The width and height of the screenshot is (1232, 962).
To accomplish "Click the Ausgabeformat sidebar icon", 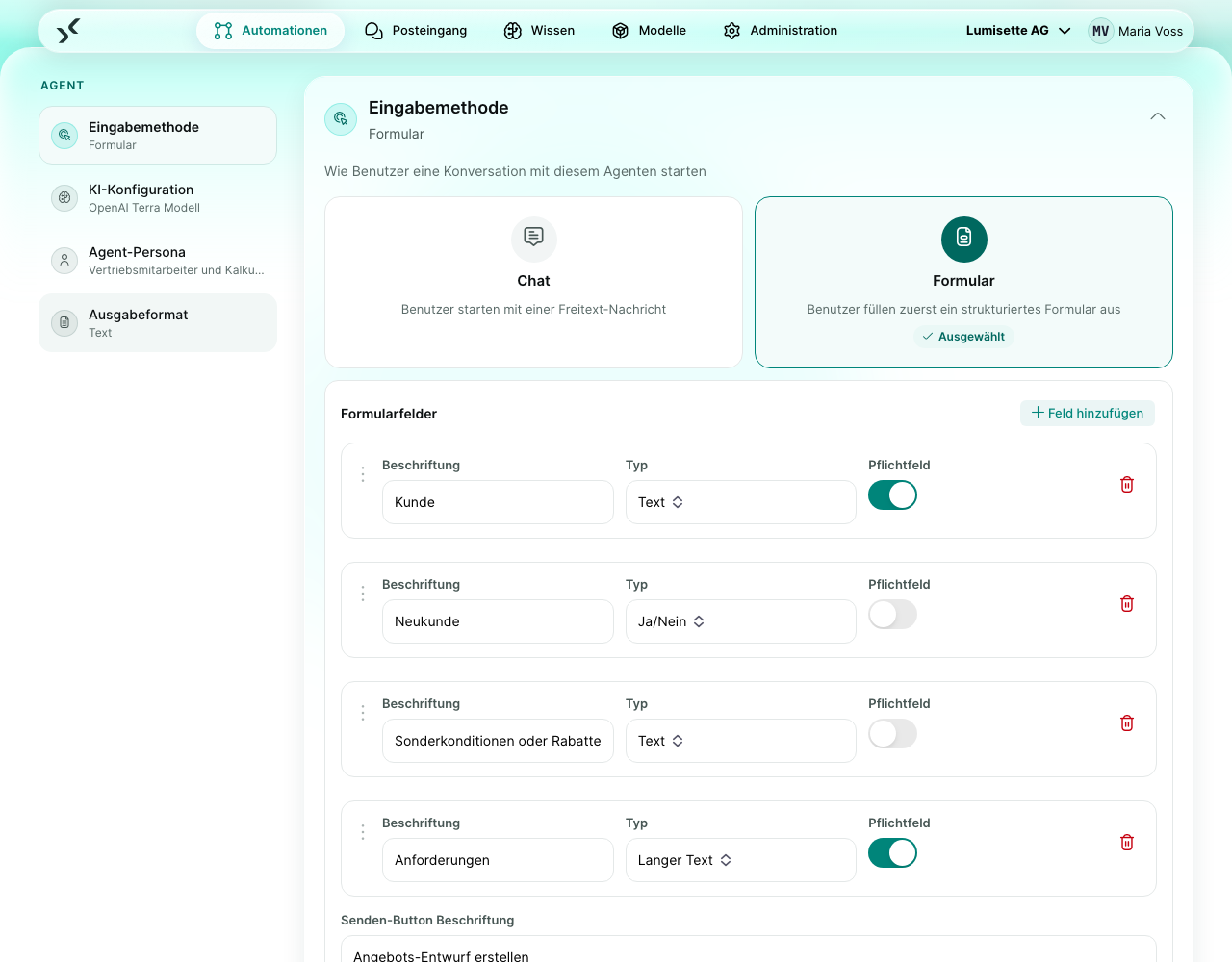I will pos(64,322).
